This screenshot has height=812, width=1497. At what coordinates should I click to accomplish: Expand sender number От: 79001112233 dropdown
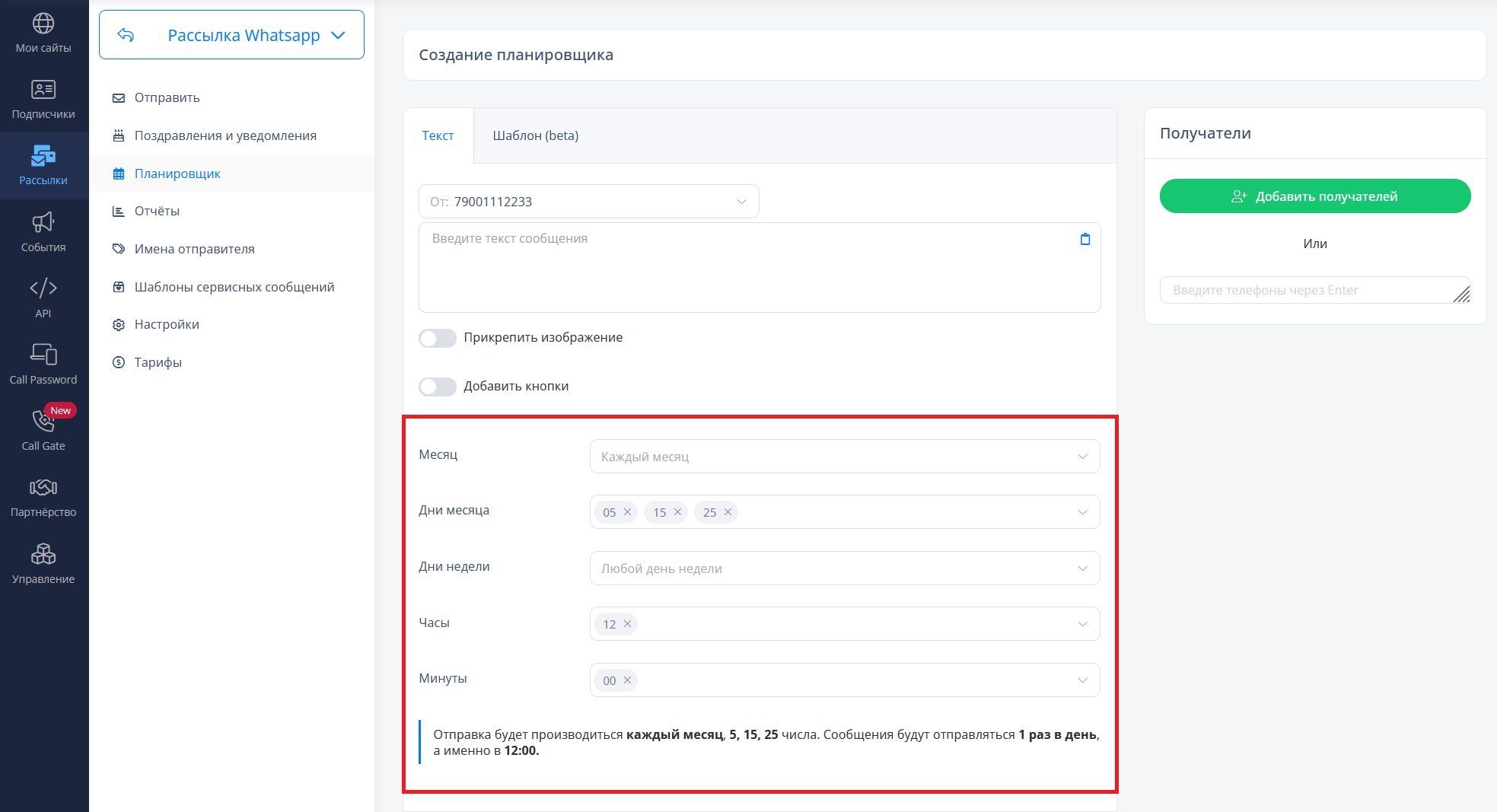[x=589, y=202]
